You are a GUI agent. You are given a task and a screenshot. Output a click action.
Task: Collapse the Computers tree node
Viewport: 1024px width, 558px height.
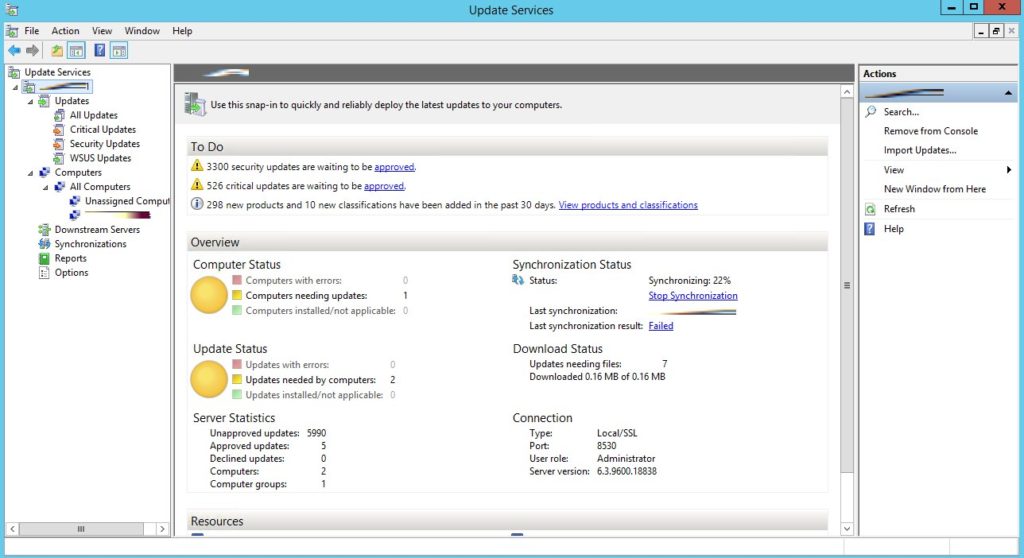point(30,173)
